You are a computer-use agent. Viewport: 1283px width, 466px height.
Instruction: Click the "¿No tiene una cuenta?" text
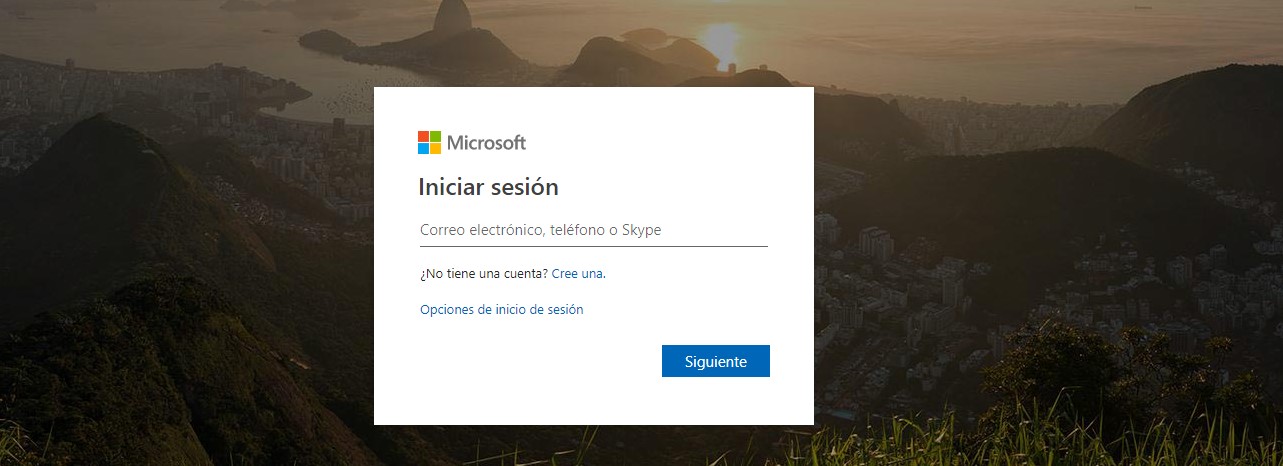point(484,273)
